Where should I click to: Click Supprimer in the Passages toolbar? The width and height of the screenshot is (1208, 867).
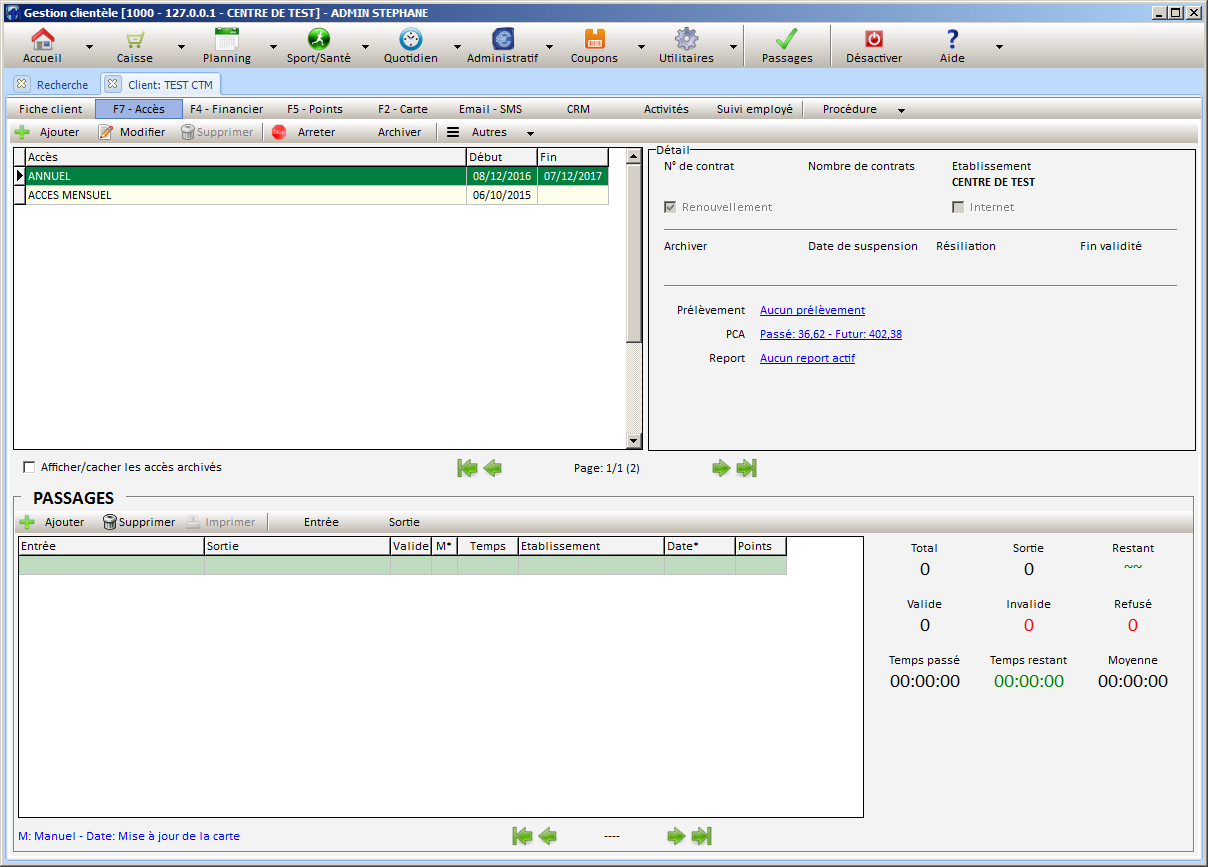(139, 522)
